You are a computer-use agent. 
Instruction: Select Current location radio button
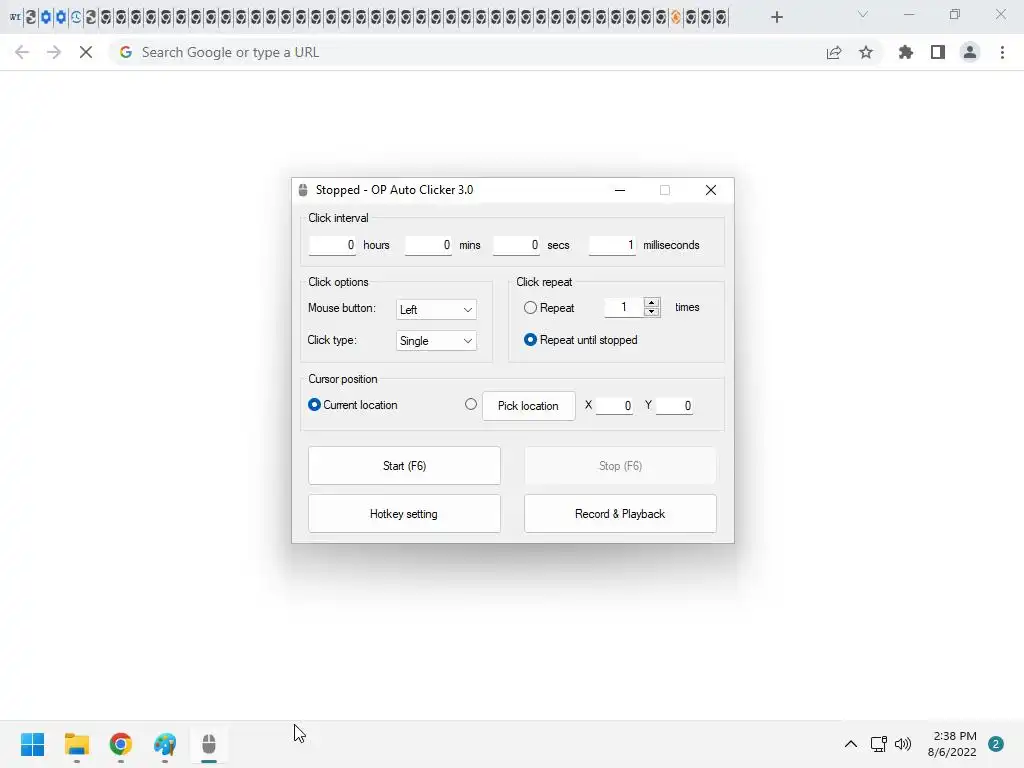[314, 405]
